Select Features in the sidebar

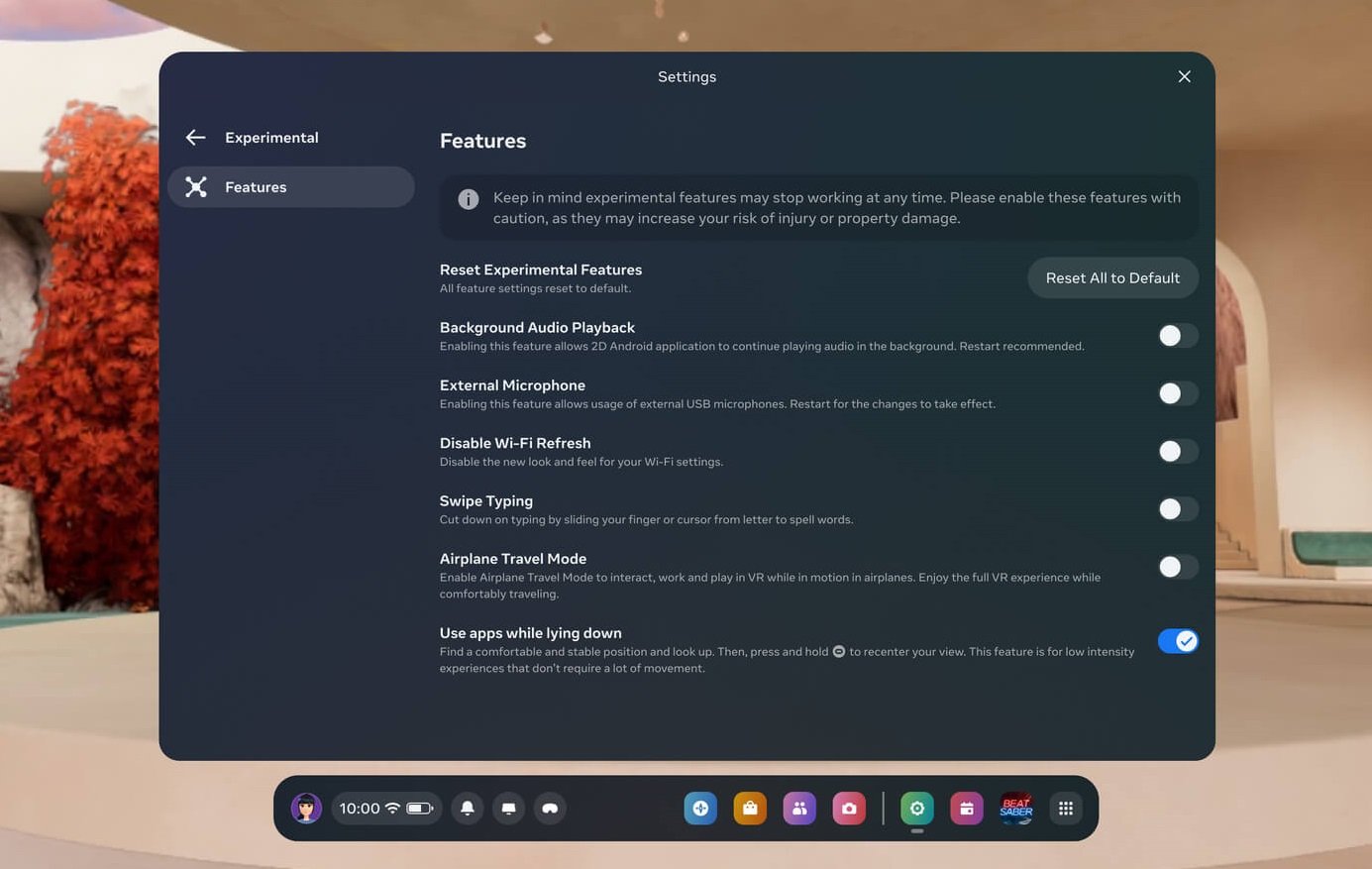[x=291, y=187]
